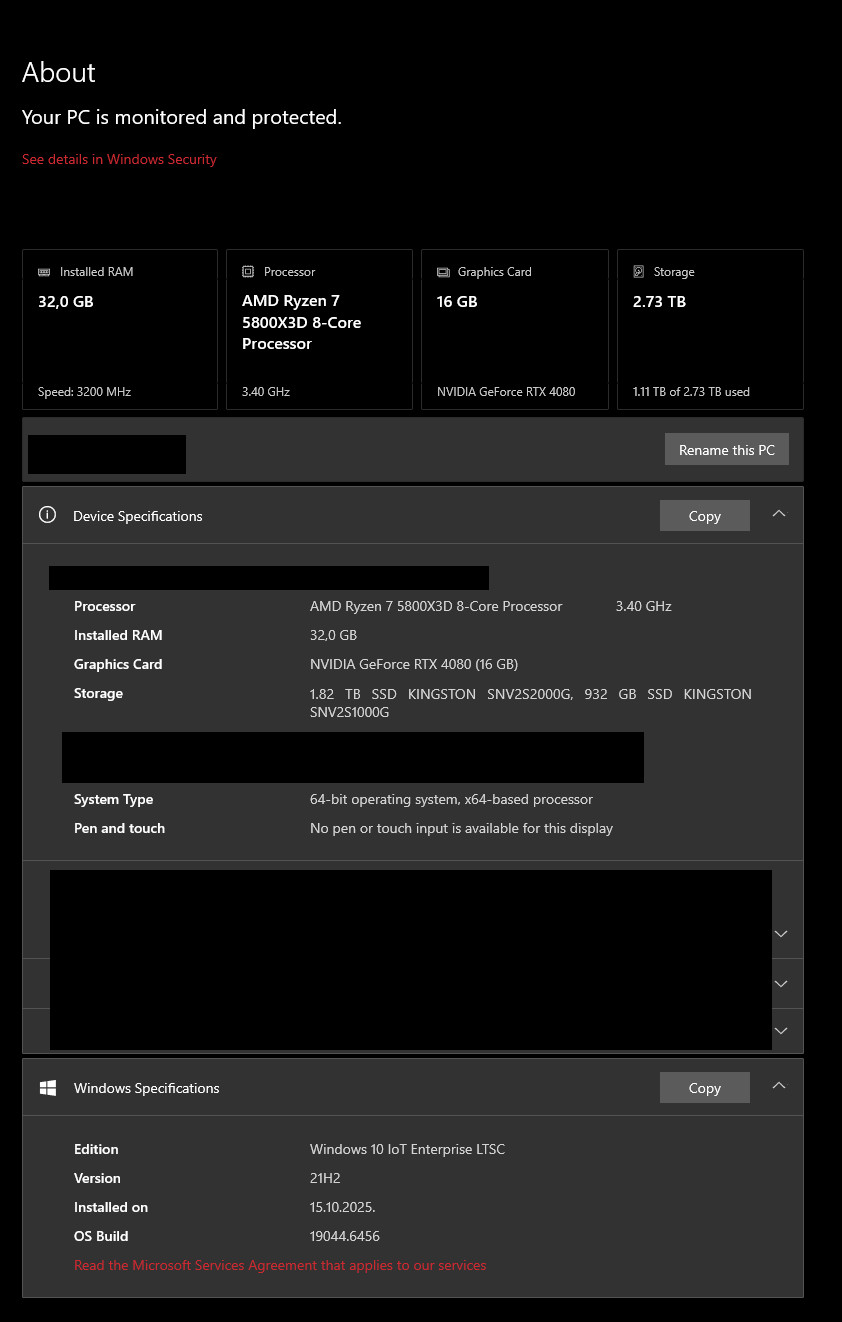Open See details in Windows Security
The height and width of the screenshot is (1322, 842).
click(x=119, y=159)
